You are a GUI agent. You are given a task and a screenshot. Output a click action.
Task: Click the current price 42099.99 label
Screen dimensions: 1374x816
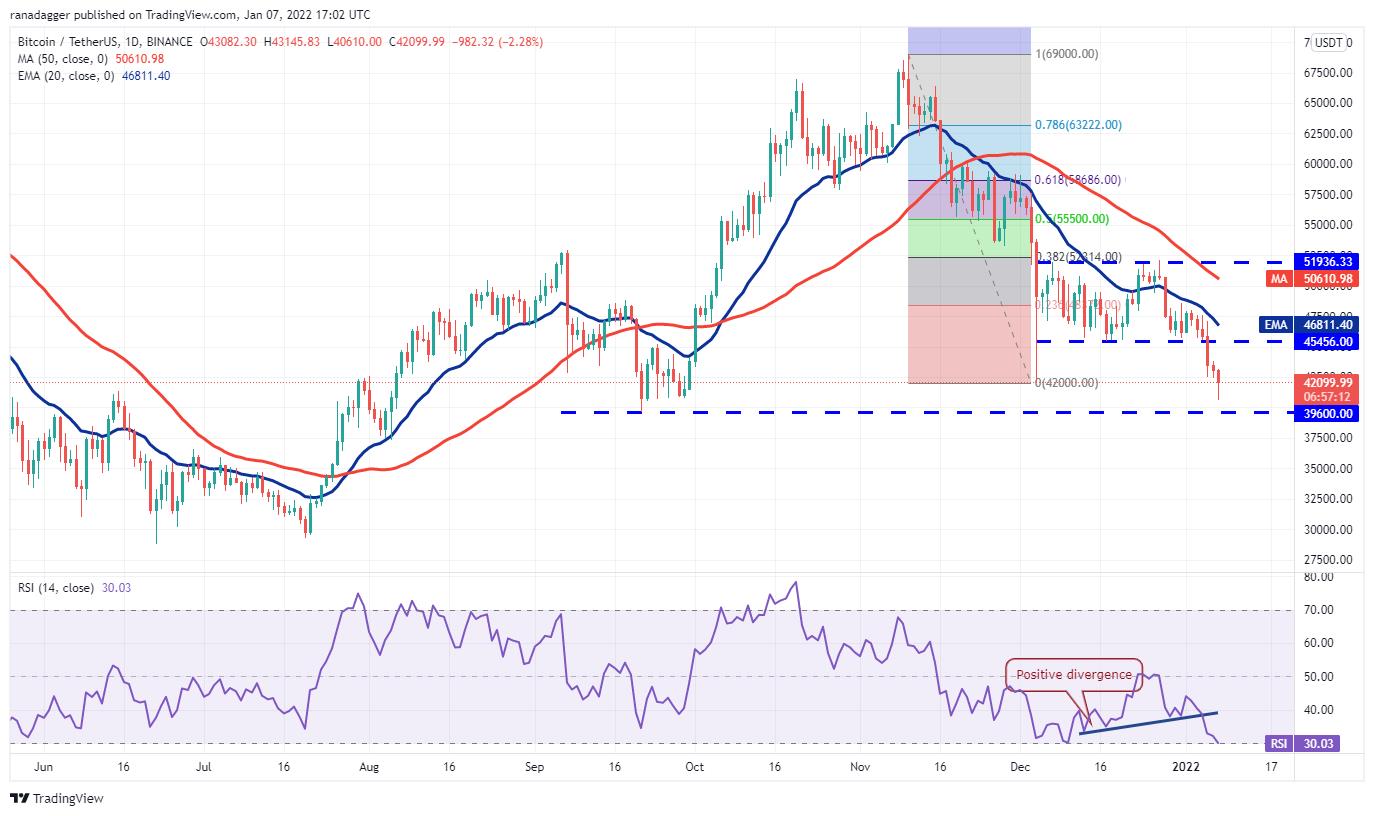click(x=1328, y=382)
